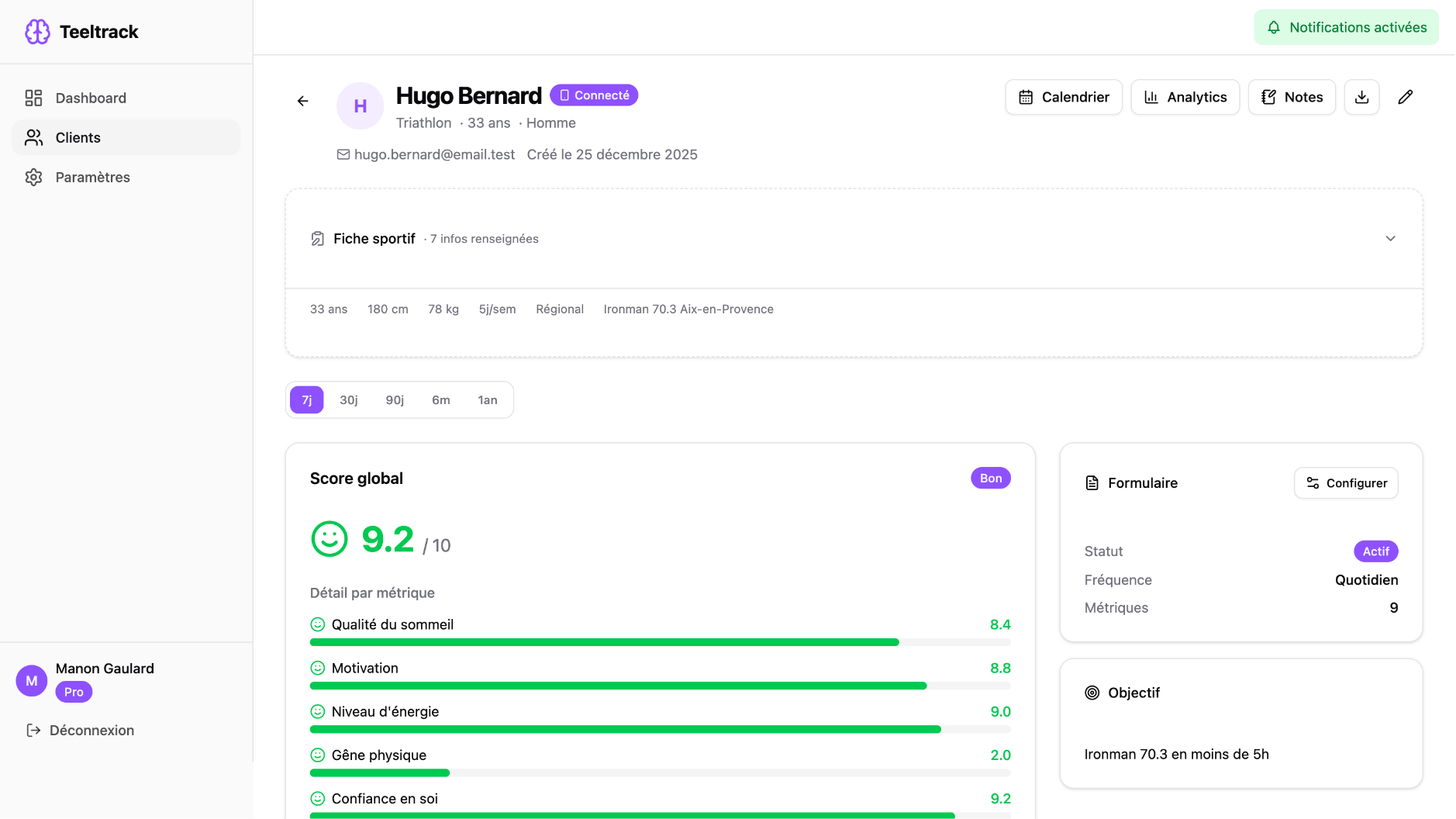The image size is (1456, 819).
Task: Click Déconnexion to log out
Action: point(91,730)
